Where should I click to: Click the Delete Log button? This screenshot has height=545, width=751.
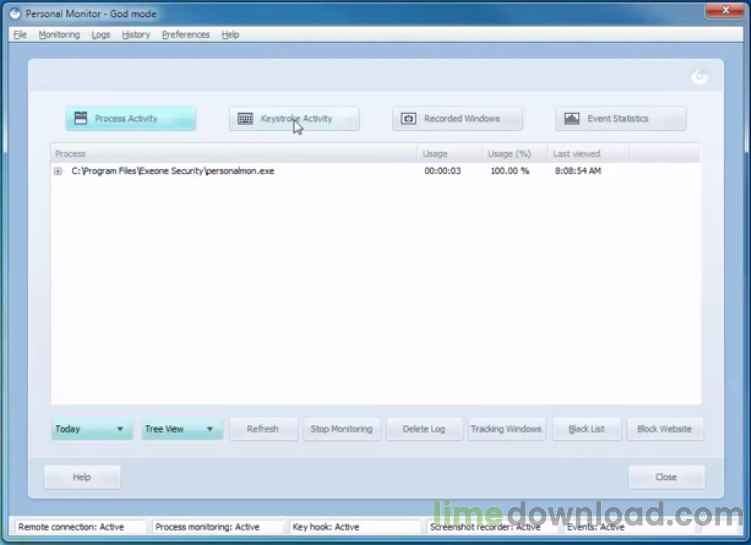[x=423, y=429]
